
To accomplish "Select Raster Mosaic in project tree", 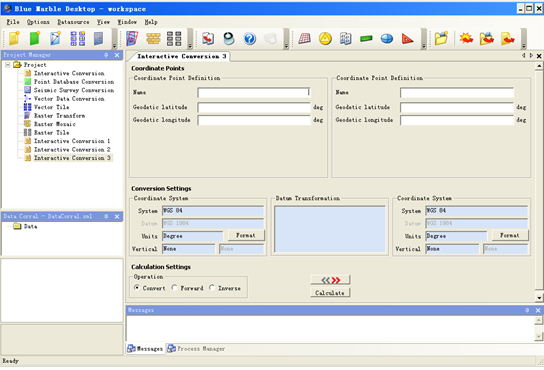I will [x=49, y=124].
